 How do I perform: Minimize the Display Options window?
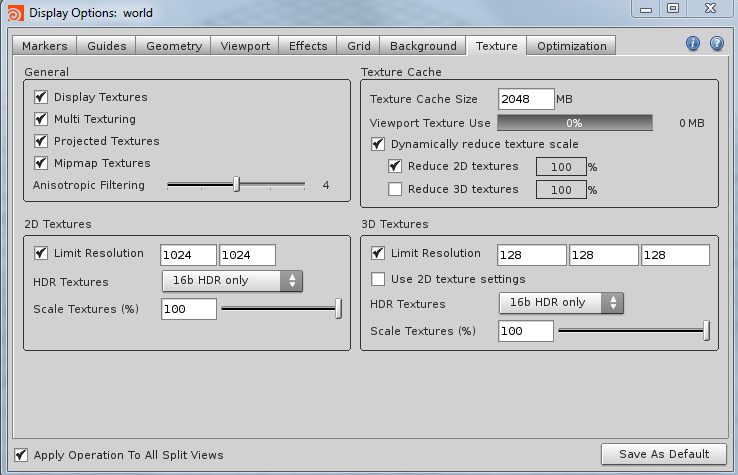[646, 8]
